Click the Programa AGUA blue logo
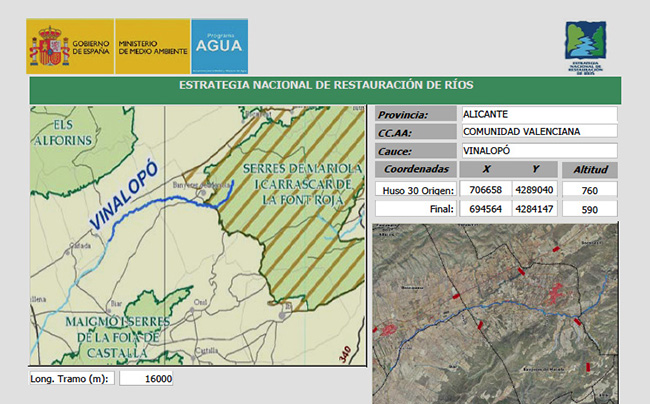The height and width of the screenshot is (404, 650). click(x=219, y=46)
